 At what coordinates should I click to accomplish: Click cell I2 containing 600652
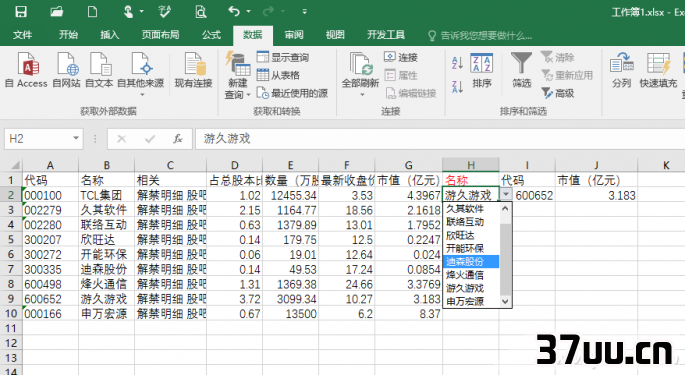pos(527,195)
